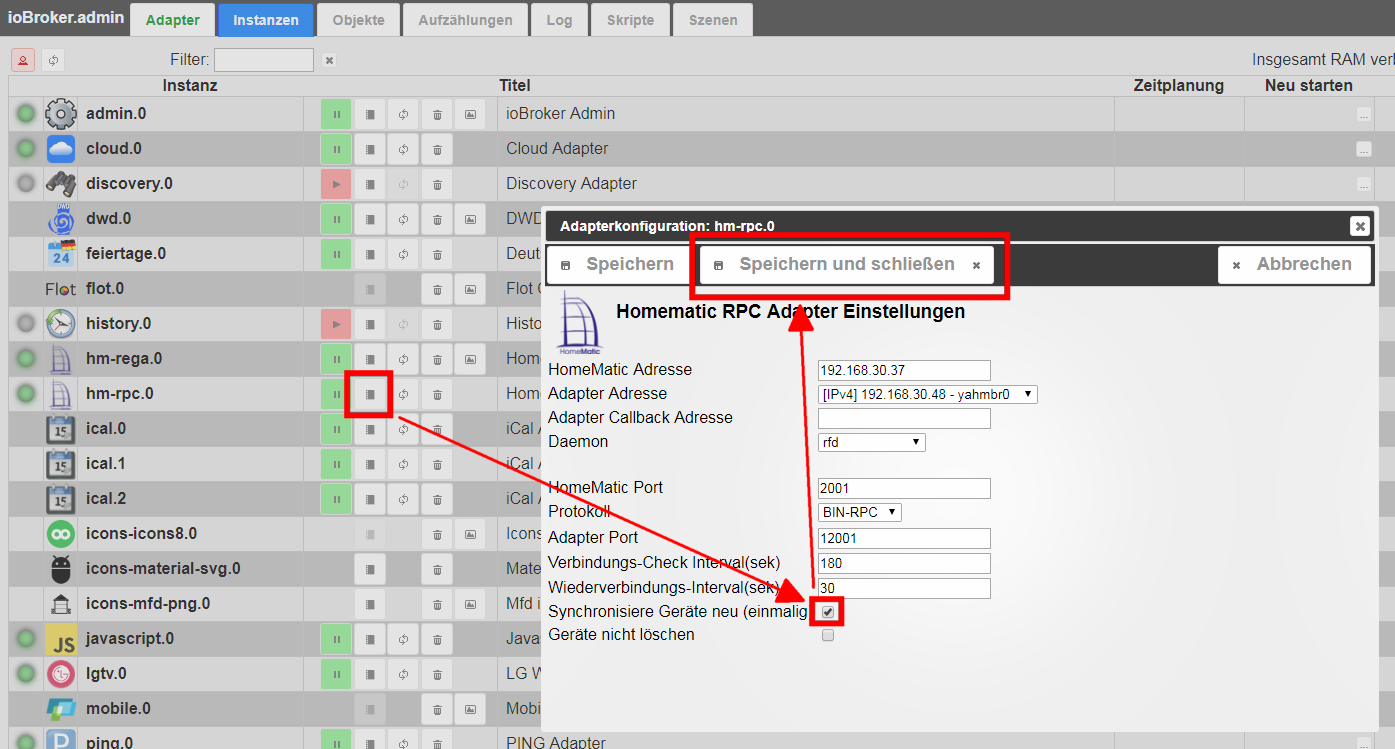Pause the admin.0 instance
This screenshot has height=749, width=1395.
[x=336, y=114]
